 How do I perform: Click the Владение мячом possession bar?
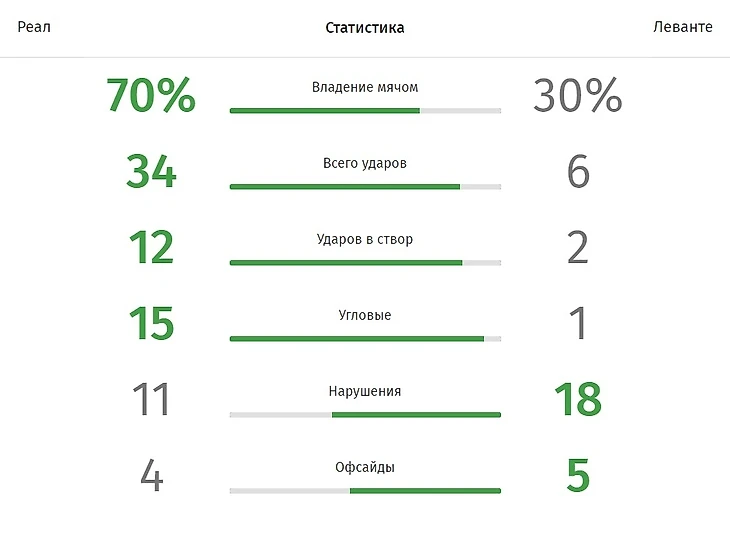(x=365, y=111)
